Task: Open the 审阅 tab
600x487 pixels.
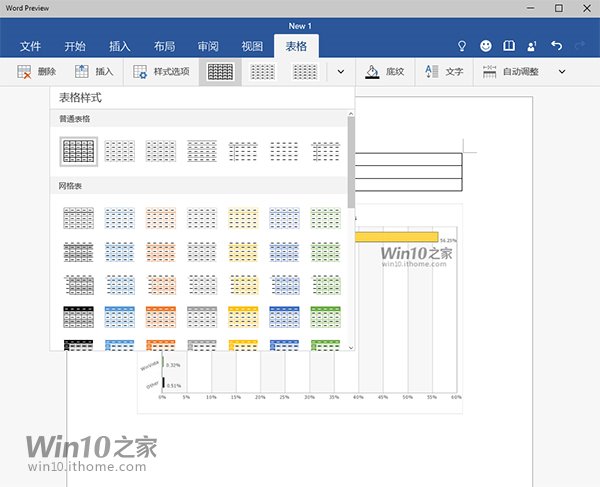Action: [x=208, y=46]
